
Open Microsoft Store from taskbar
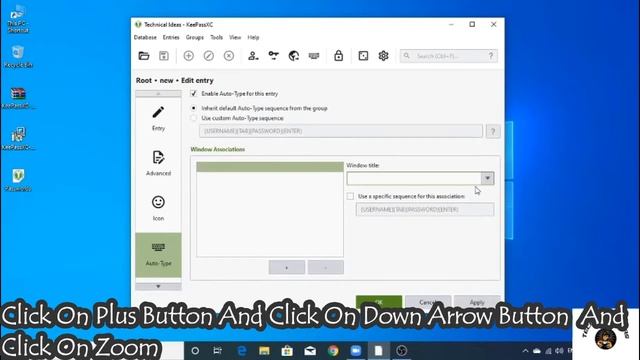[x=287, y=351]
